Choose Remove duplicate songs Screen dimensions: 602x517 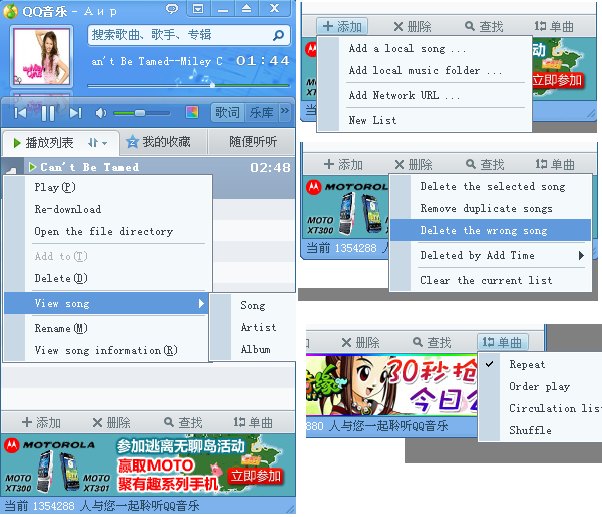click(x=490, y=208)
